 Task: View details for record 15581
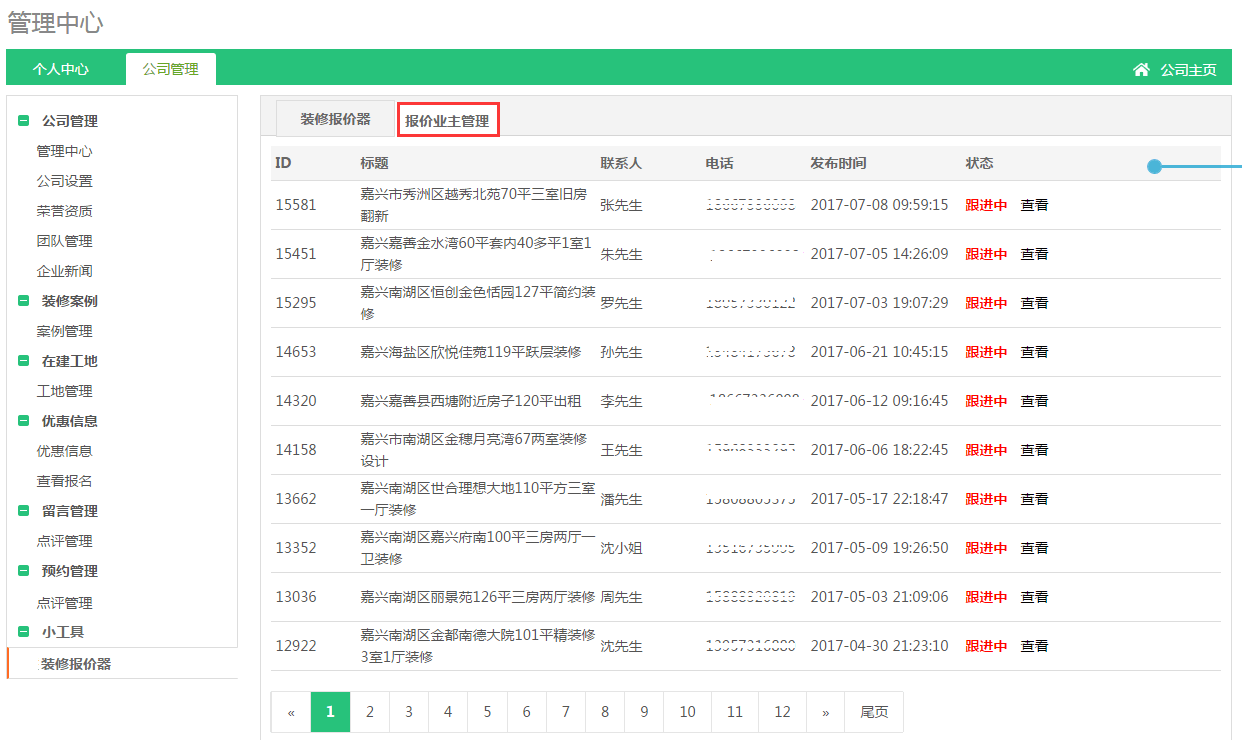click(x=1034, y=205)
